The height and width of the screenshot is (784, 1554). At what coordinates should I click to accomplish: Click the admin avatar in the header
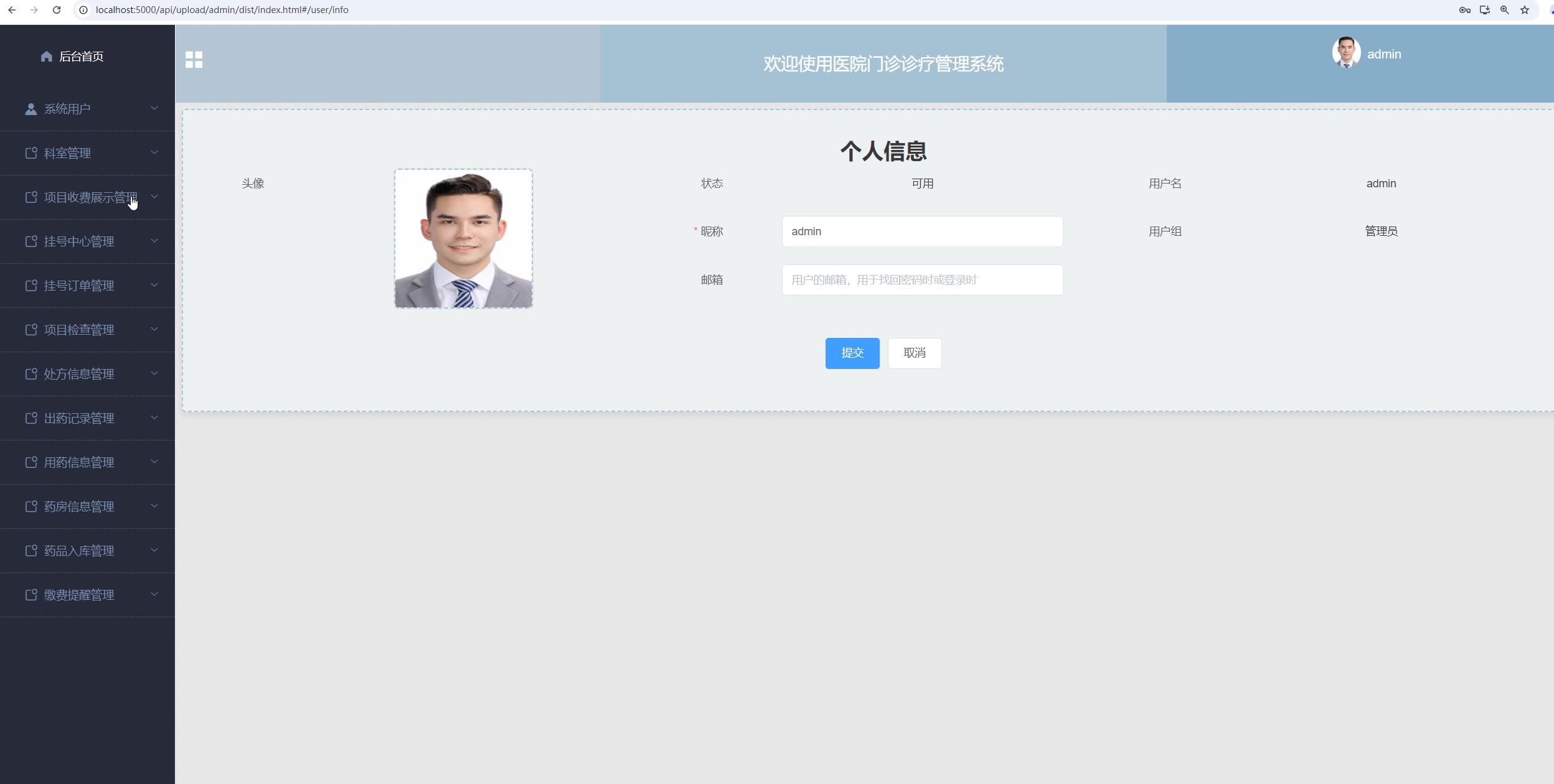click(1346, 52)
